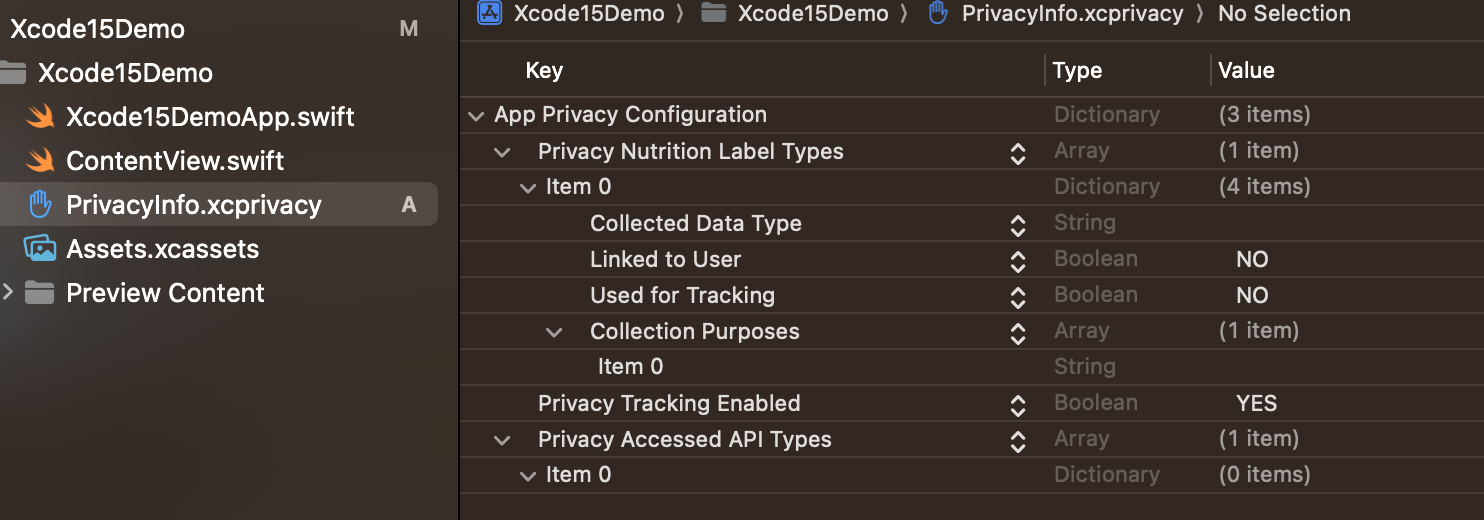Open the Used for Tracking key stepper
This screenshot has height=520, width=1484.
point(1018,297)
